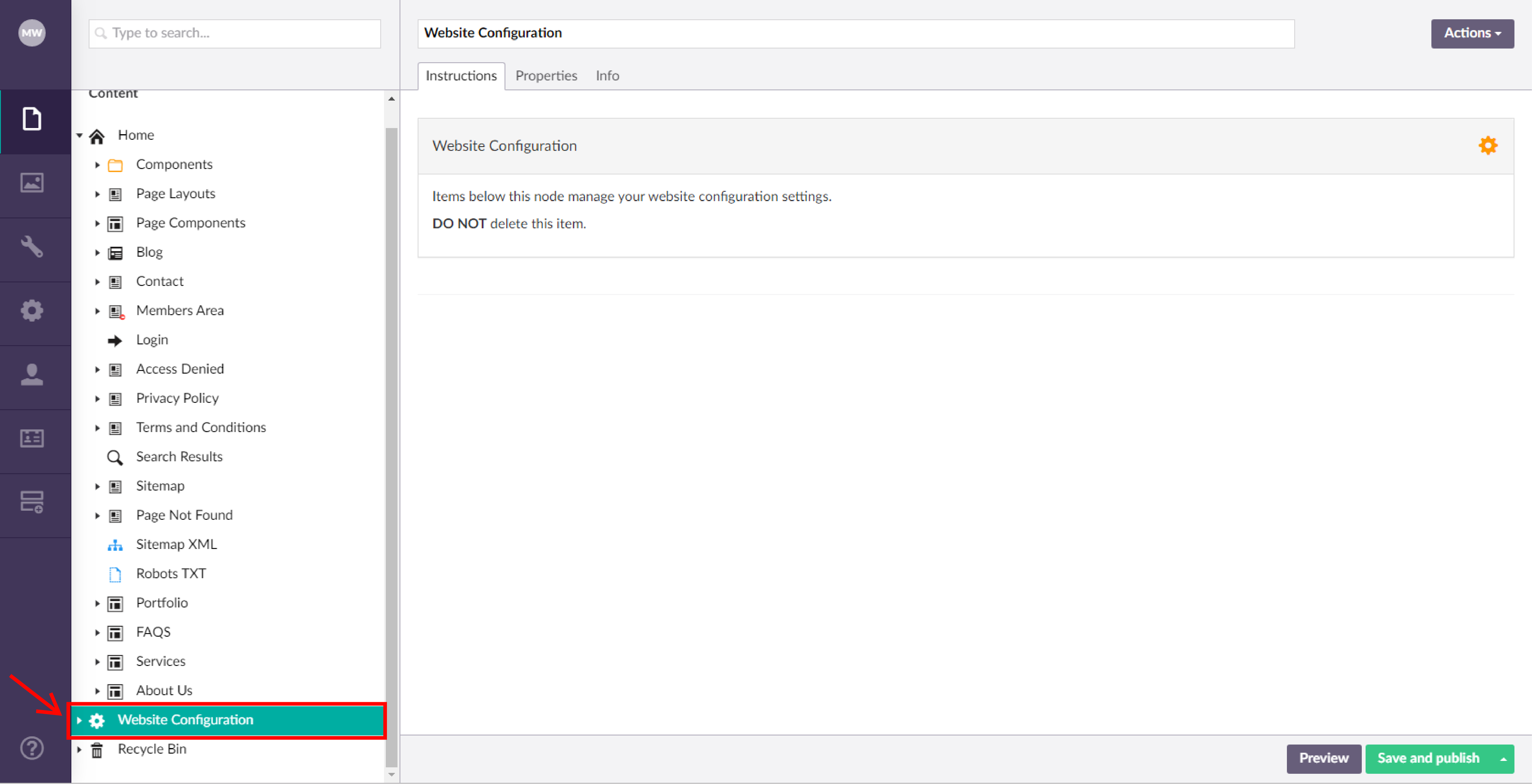
Task: Open the Media section image icon
Action: click(x=32, y=182)
